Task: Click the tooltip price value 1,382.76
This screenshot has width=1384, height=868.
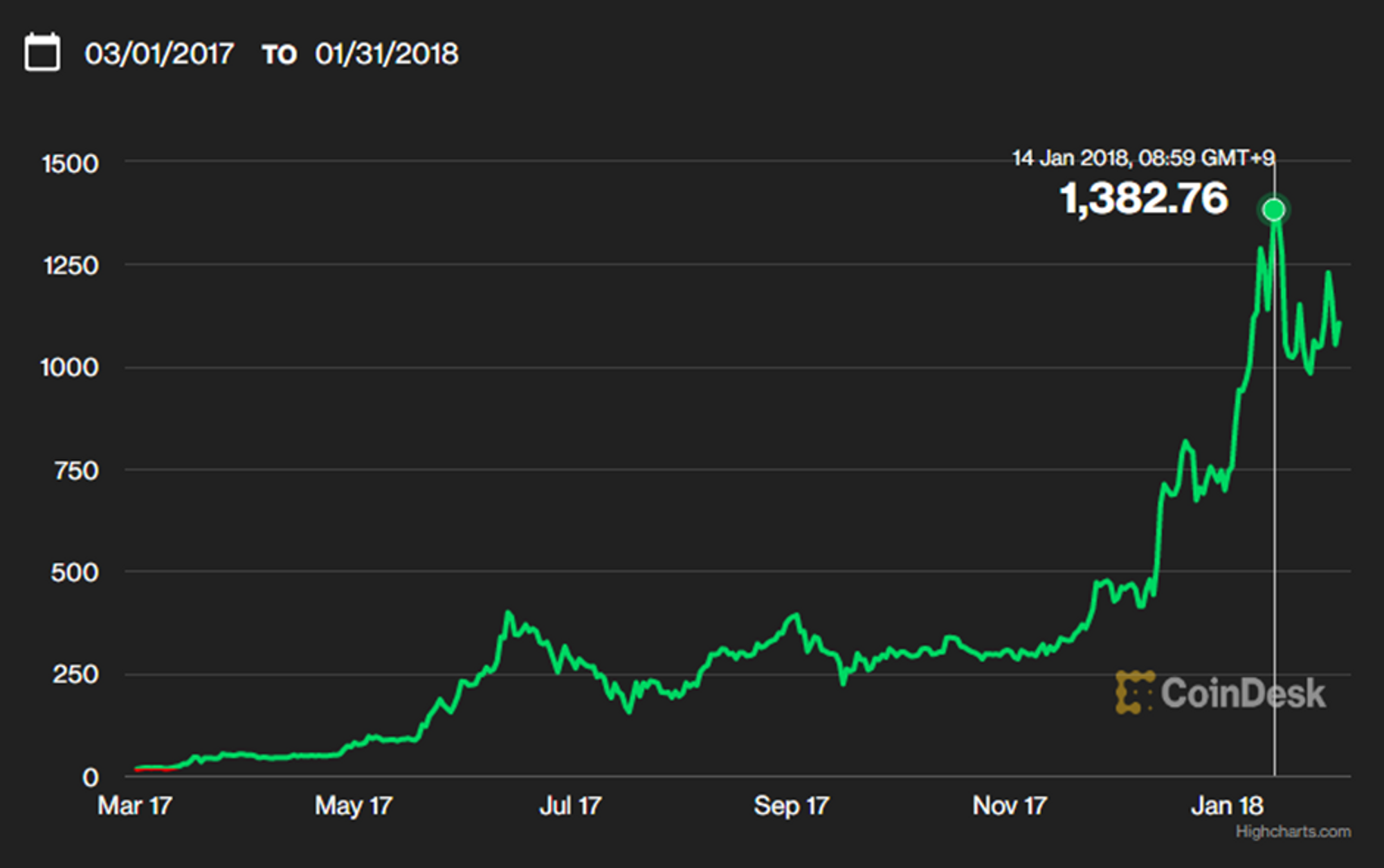Action: [1144, 198]
